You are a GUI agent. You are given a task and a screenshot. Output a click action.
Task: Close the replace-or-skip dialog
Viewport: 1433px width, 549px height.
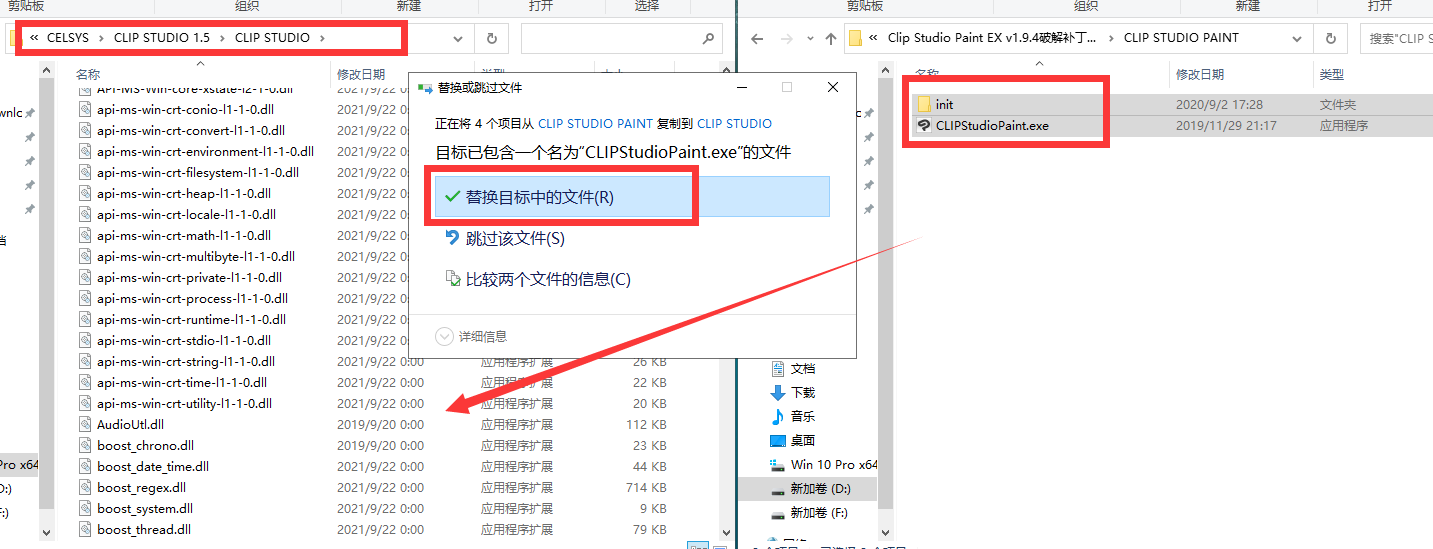[x=833, y=88]
